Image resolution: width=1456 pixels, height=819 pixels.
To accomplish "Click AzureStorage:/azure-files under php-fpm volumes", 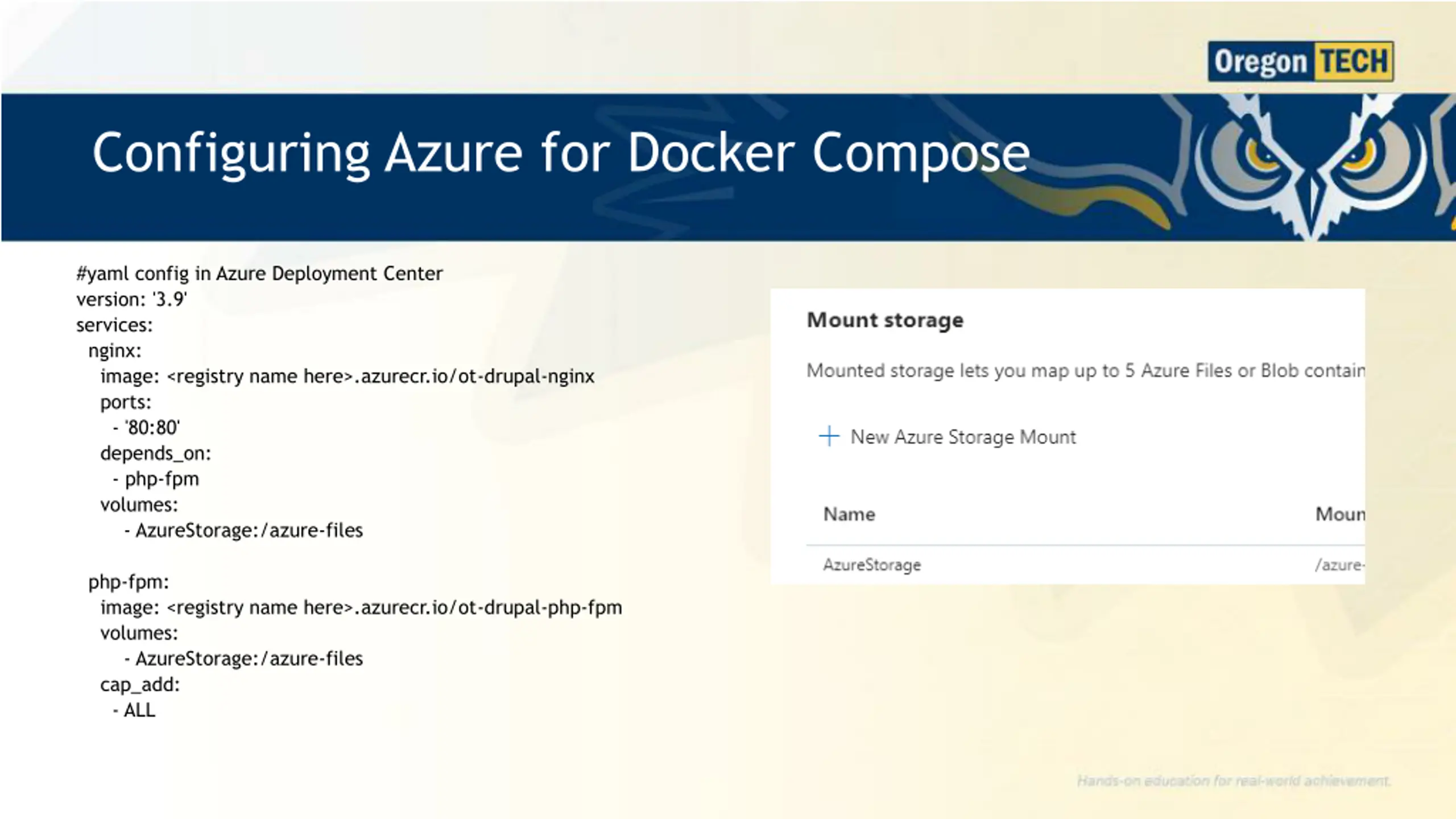I will pyautogui.click(x=243, y=659).
